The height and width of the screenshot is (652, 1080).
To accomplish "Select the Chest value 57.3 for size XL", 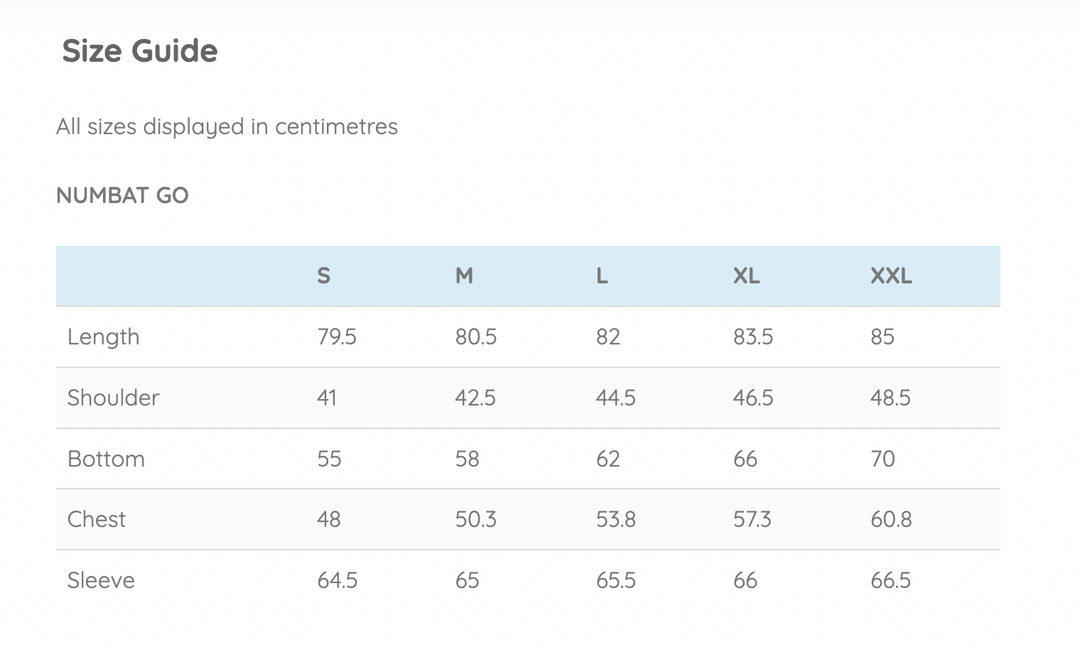I will [x=752, y=519].
